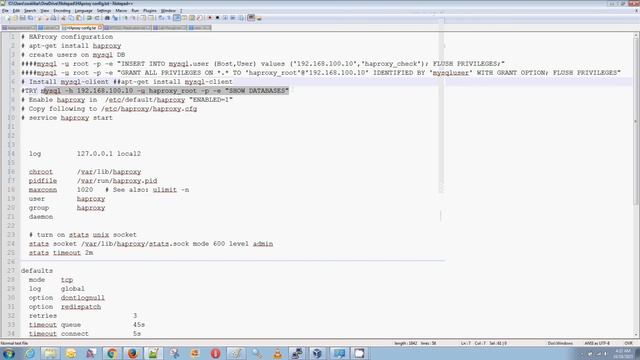The height and width of the screenshot is (360, 640).
Task: Close the HAproxy config.txt tab
Action: pyautogui.click(x=100, y=27)
